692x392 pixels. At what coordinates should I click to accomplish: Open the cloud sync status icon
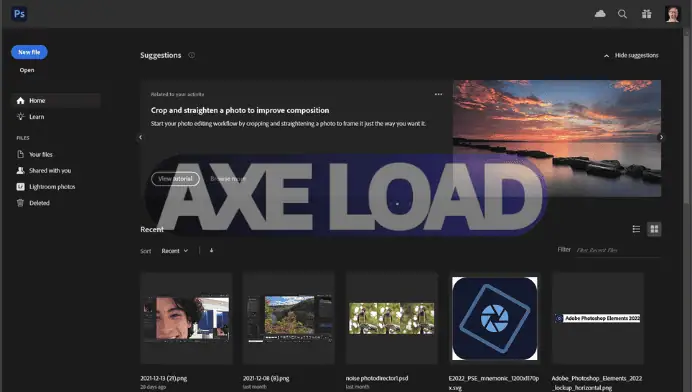pos(600,14)
